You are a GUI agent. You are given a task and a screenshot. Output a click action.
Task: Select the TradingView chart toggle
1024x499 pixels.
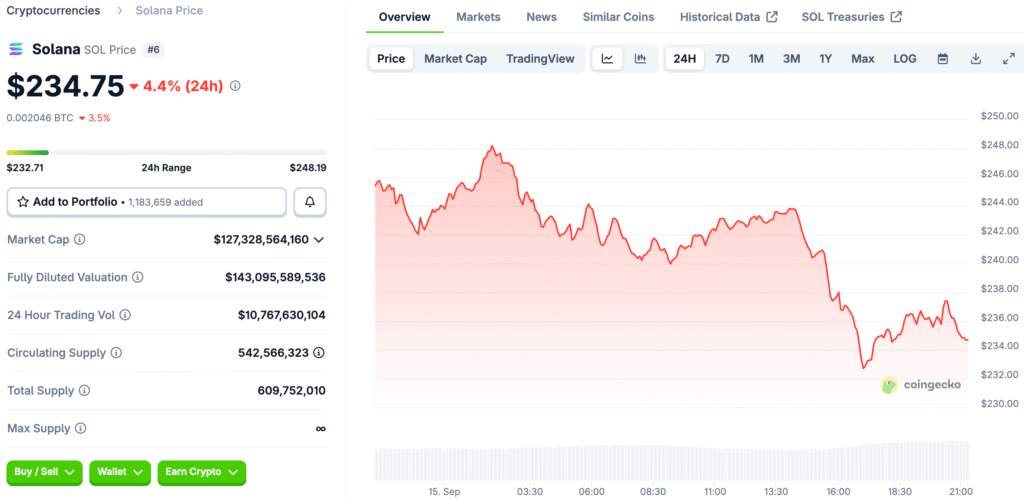tap(540, 59)
